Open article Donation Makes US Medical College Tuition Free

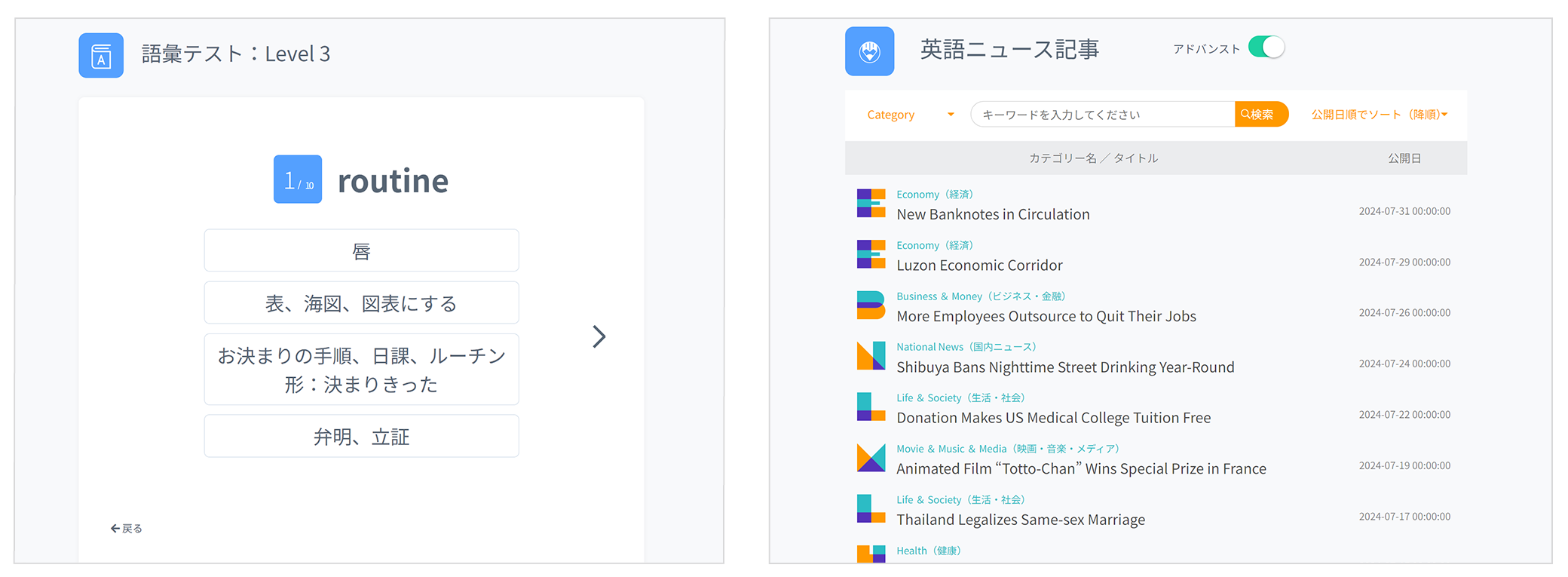point(1053,418)
